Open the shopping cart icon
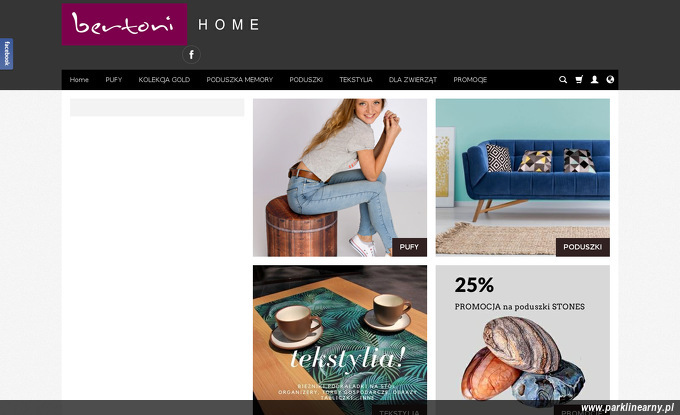The image size is (680, 415). click(579, 79)
